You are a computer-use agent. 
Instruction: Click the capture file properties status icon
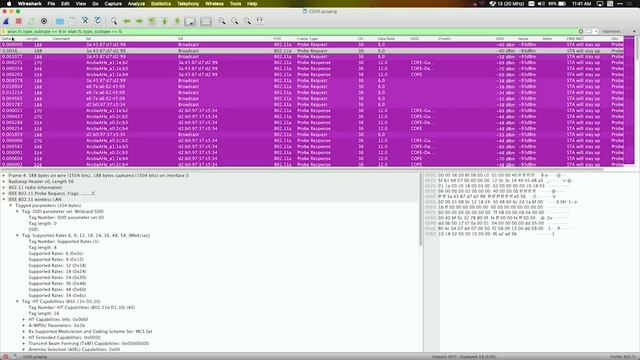14,356
